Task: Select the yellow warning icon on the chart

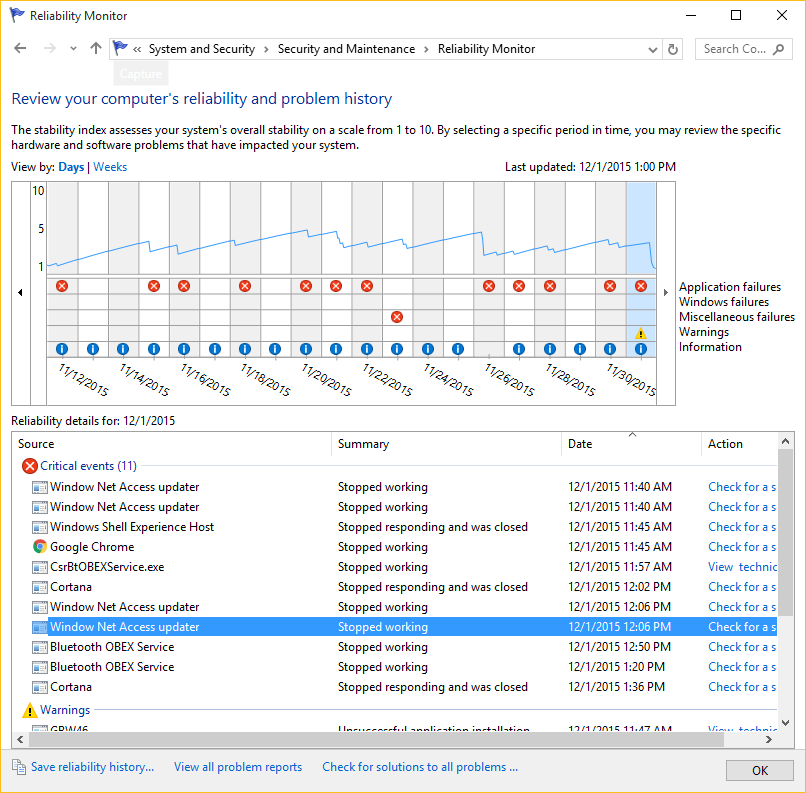Action: [x=640, y=334]
